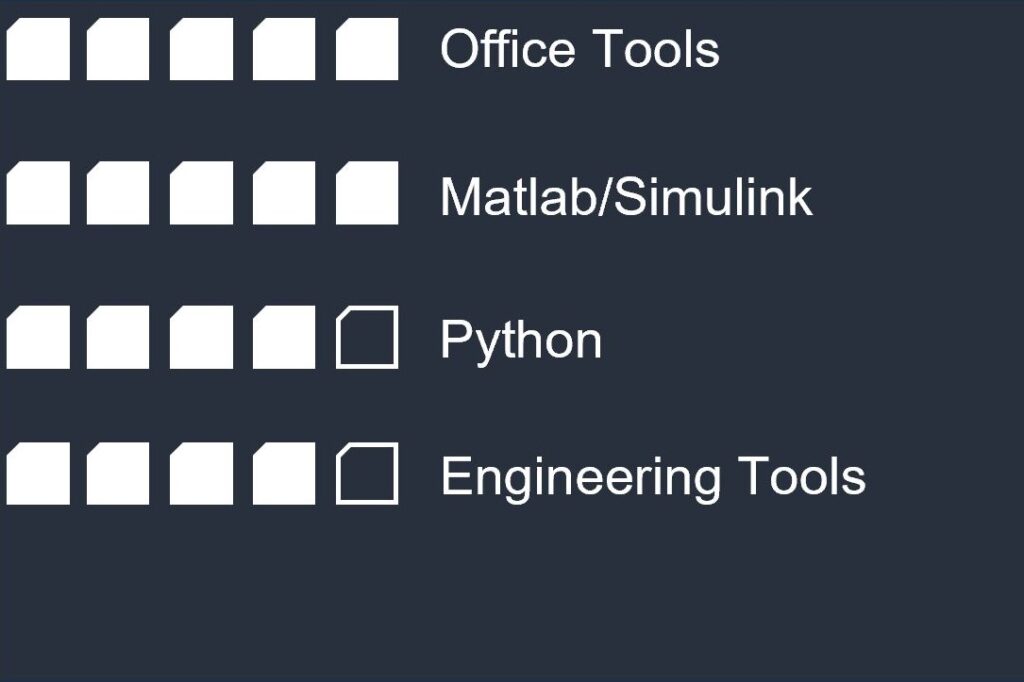The width and height of the screenshot is (1024, 682).
Task: Click the fourth filled Python square
Action: point(284,337)
